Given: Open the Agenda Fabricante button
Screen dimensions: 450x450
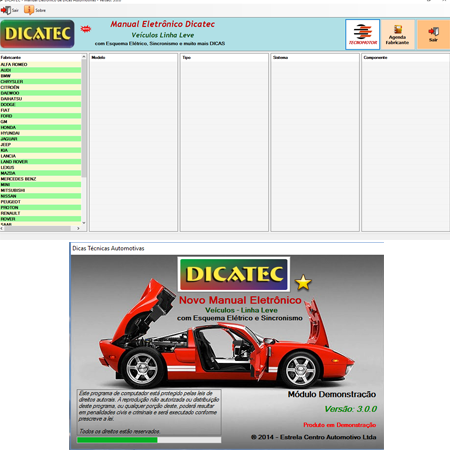Looking at the screenshot, I should click(397, 34).
